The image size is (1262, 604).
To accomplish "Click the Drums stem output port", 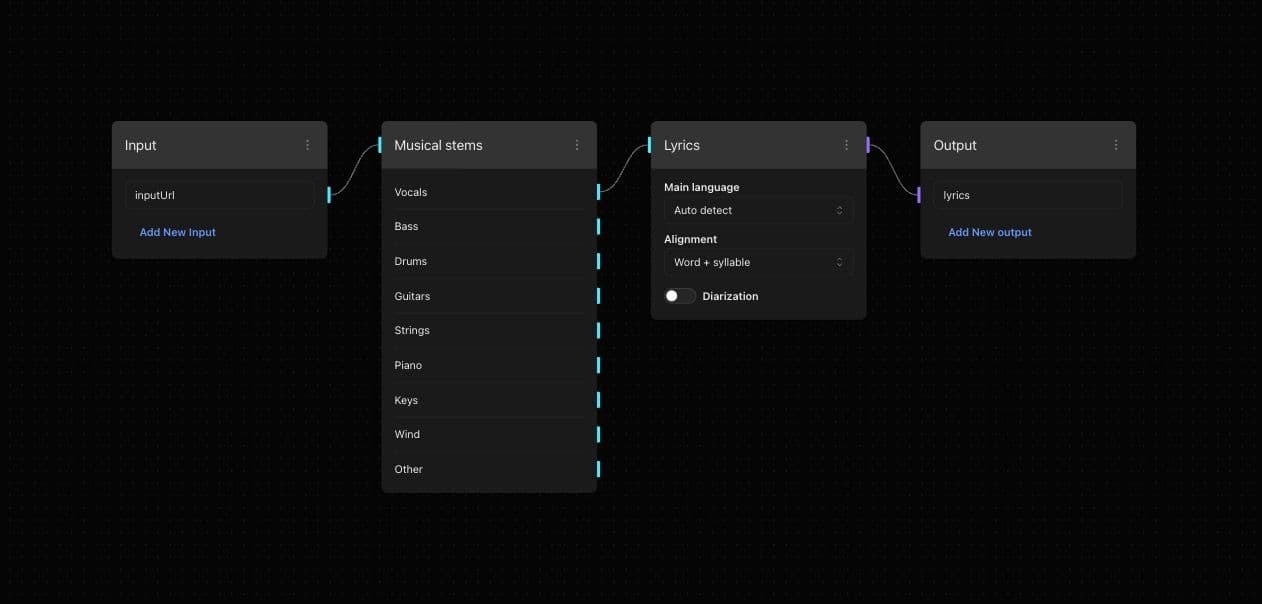I will click(598, 261).
